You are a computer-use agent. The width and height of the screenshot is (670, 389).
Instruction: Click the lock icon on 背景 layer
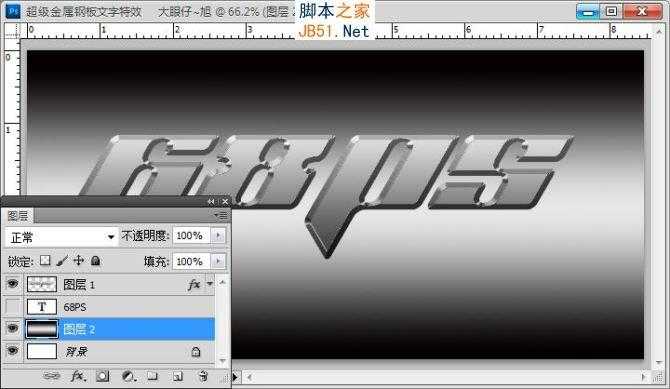pos(196,352)
